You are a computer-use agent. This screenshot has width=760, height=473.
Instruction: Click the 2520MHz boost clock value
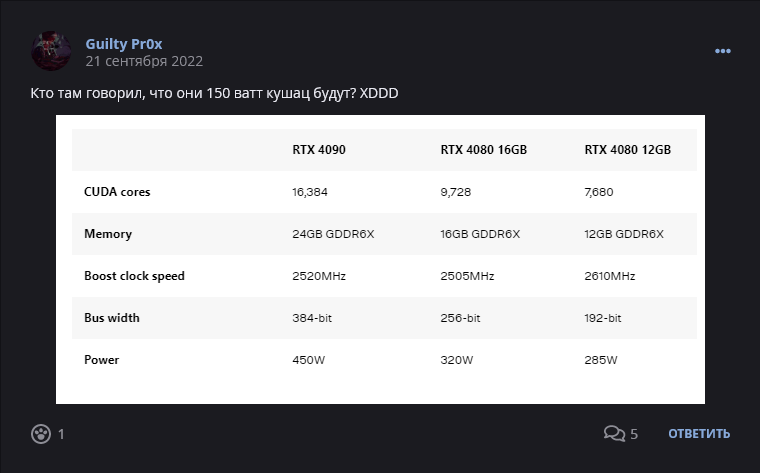319,276
